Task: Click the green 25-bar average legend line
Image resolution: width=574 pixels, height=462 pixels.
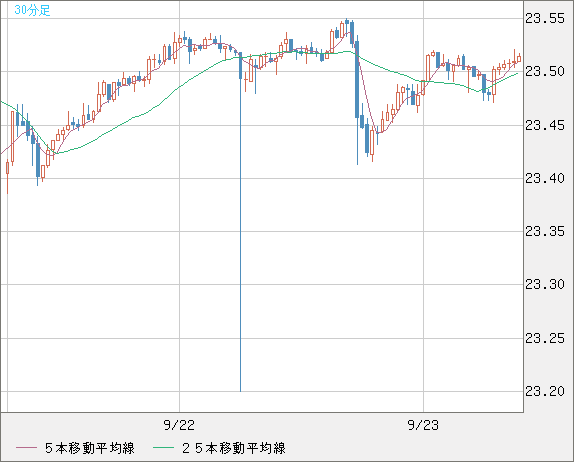Action: tap(163, 448)
